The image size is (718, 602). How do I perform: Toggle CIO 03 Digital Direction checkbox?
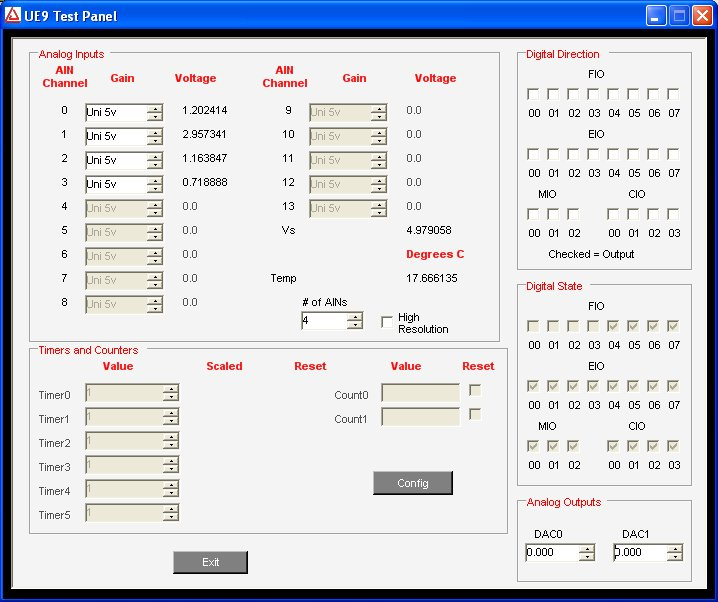point(673,214)
